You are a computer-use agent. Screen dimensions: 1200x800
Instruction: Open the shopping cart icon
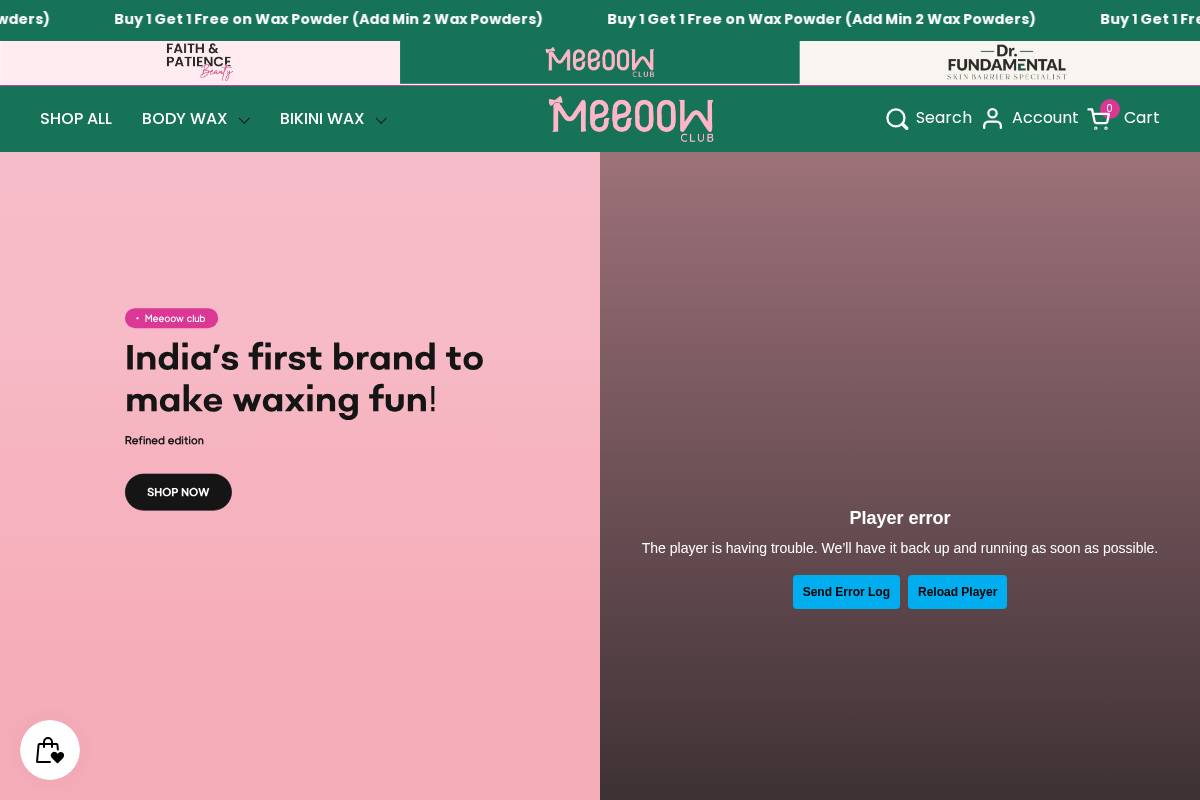1098,119
